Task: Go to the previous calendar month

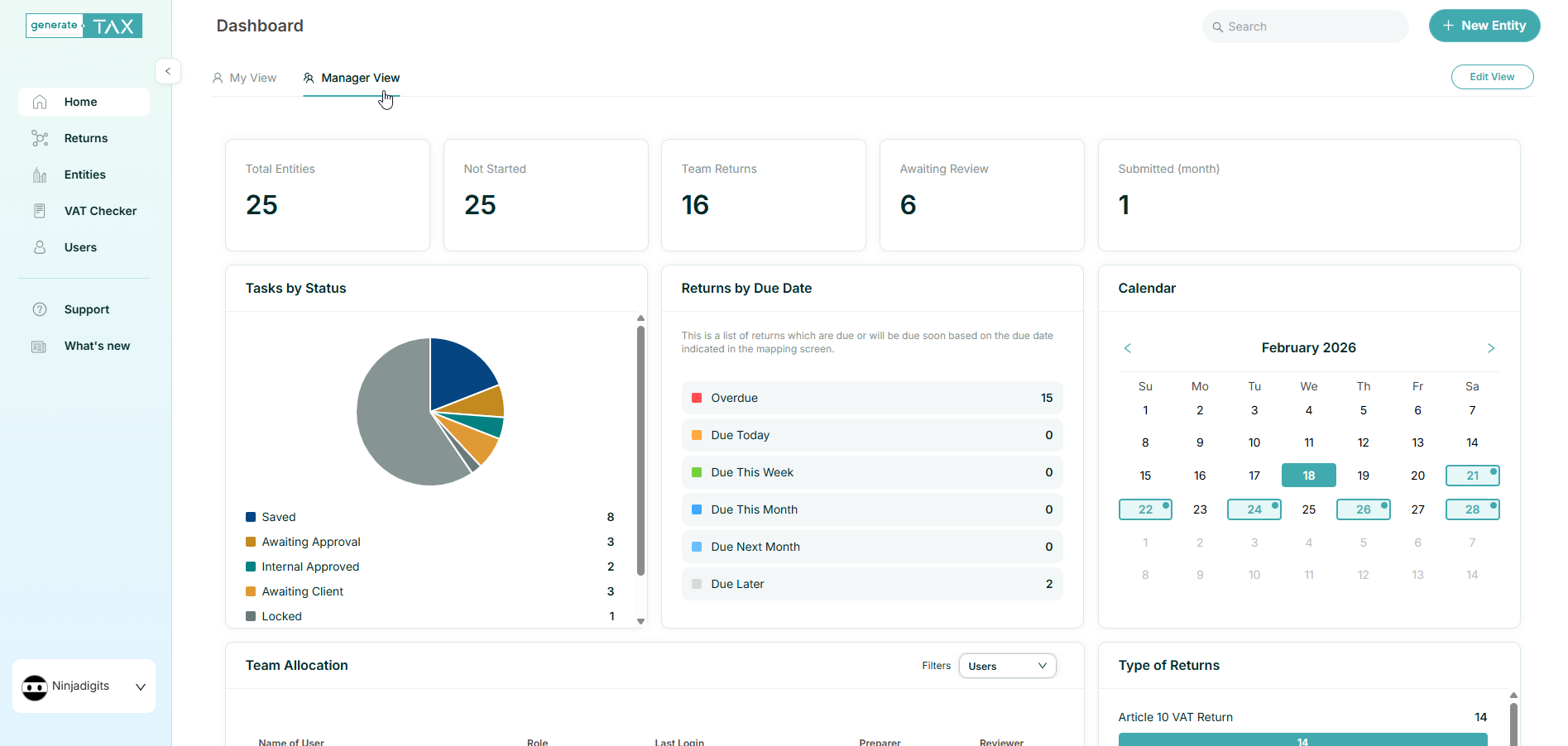Action: [1127, 348]
